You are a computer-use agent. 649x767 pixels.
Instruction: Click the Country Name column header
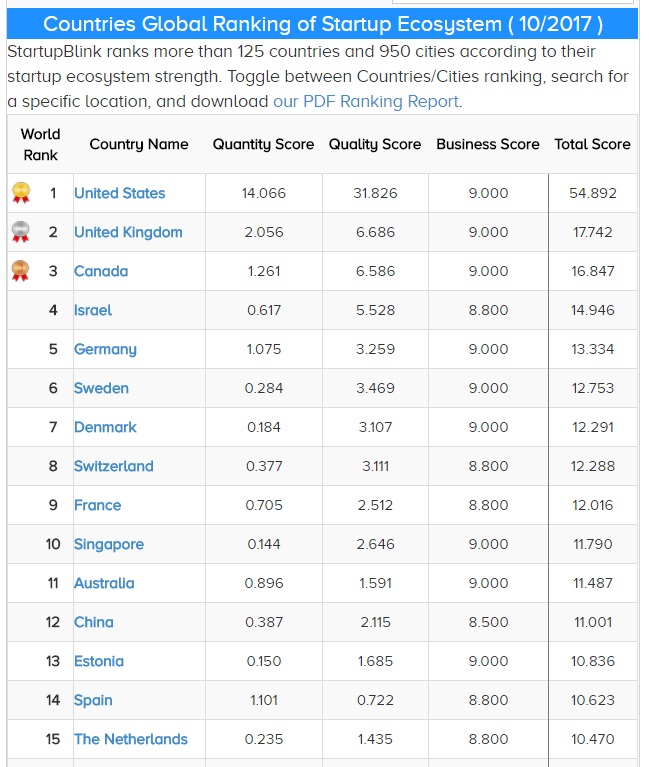139,144
